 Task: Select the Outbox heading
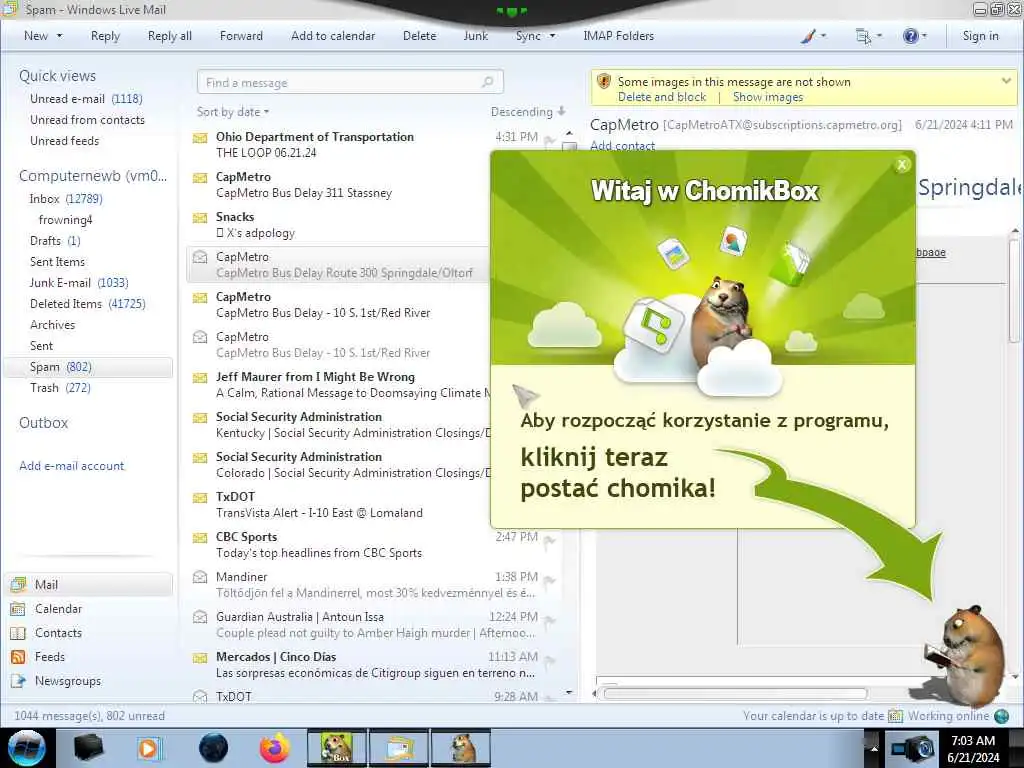point(44,423)
